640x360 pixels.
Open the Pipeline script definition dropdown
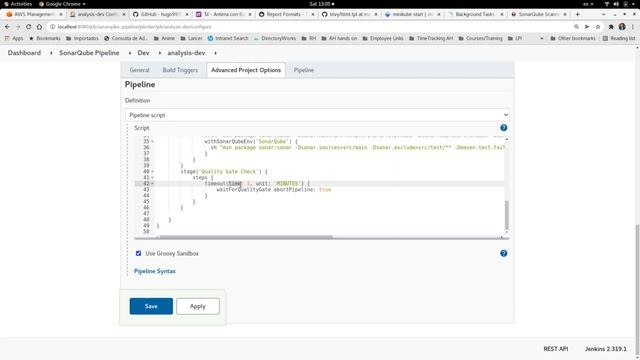(317, 115)
